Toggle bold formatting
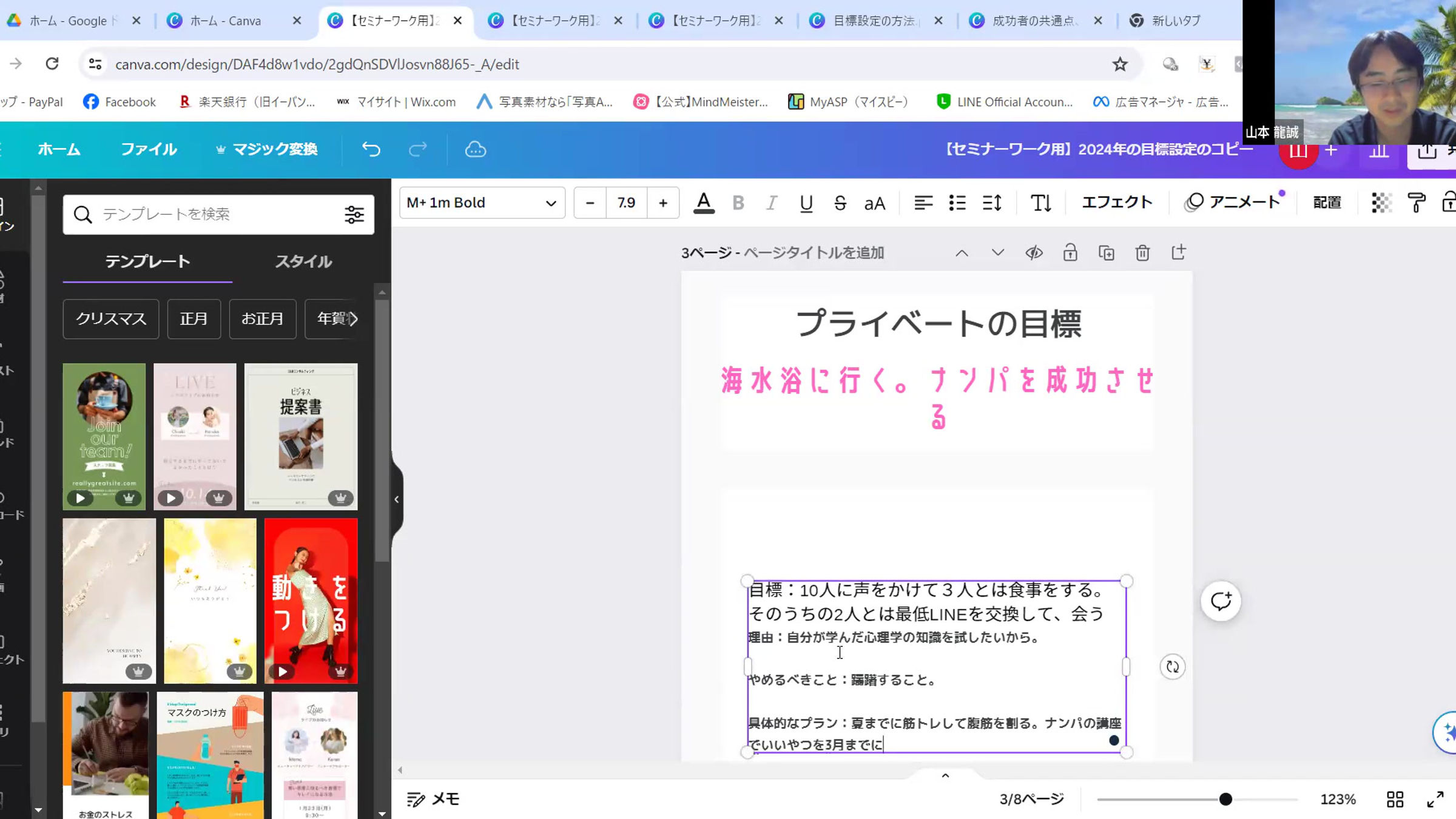 coord(738,203)
